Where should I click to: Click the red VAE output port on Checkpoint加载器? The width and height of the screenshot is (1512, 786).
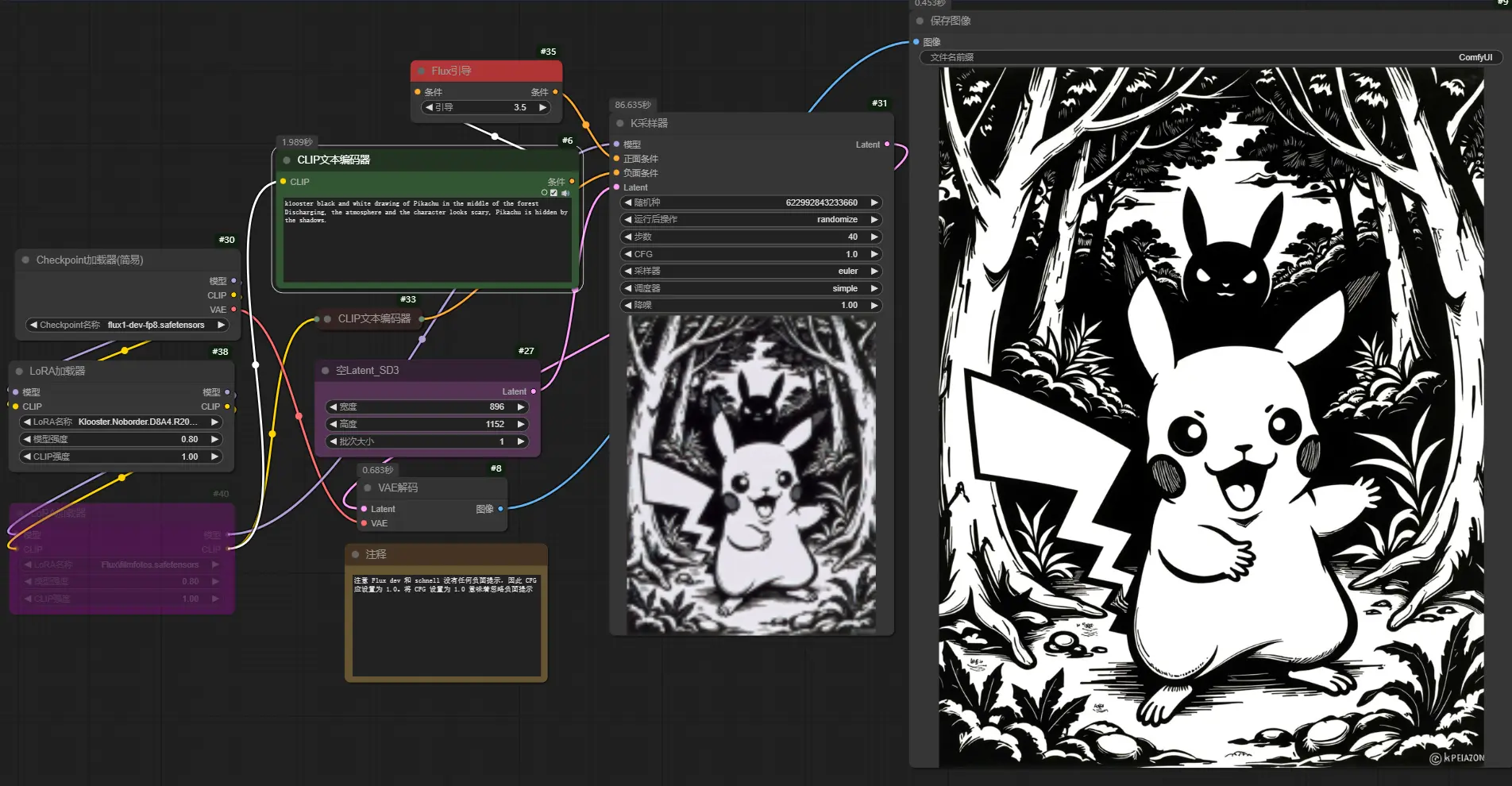(233, 310)
